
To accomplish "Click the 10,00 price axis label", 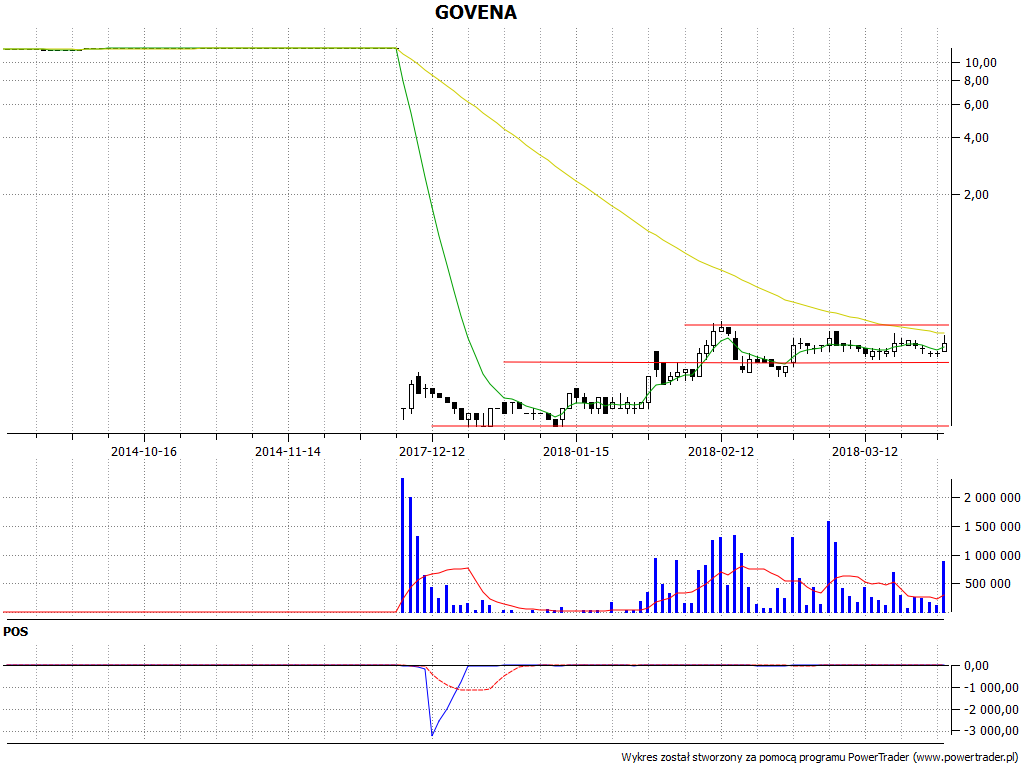I will [980, 62].
